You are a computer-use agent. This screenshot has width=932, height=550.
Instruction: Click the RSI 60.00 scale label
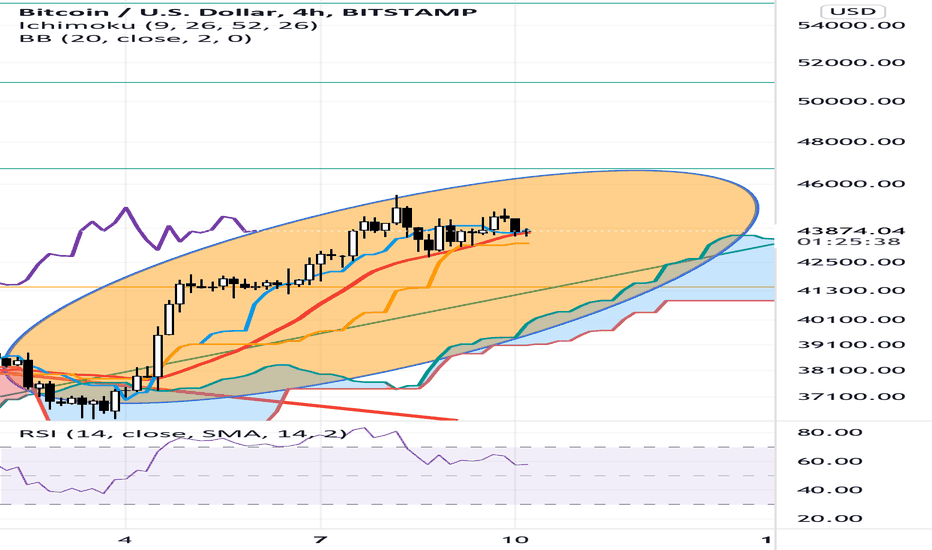tap(830, 461)
